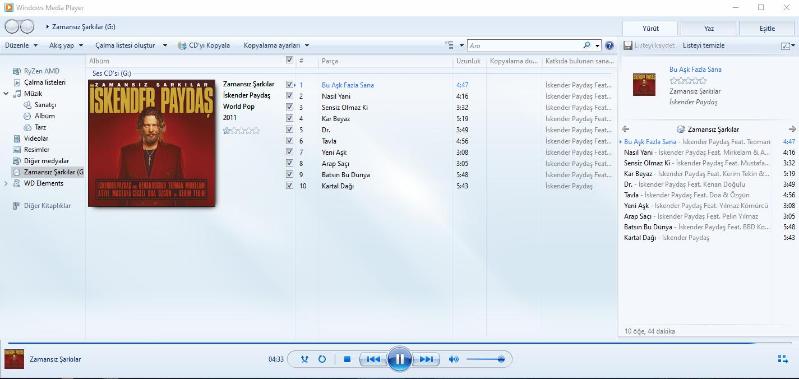
Task: Collapse the Müzik tree node arrow
Action: click(6, 93)
